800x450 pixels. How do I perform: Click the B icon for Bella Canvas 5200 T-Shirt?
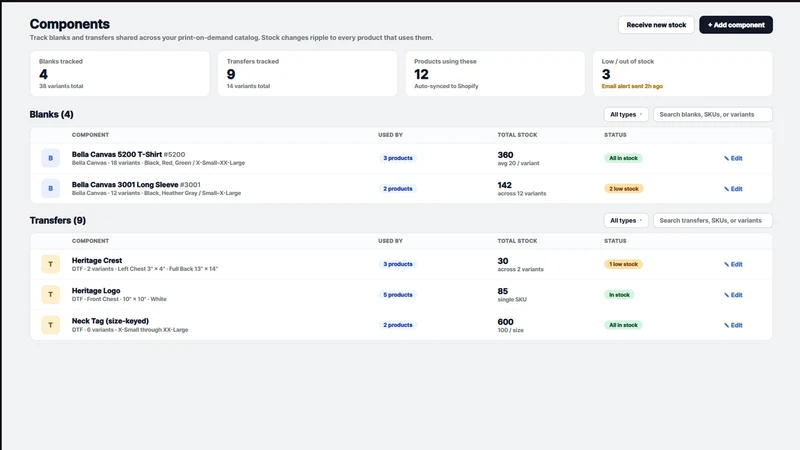click(x=51, y=158)
